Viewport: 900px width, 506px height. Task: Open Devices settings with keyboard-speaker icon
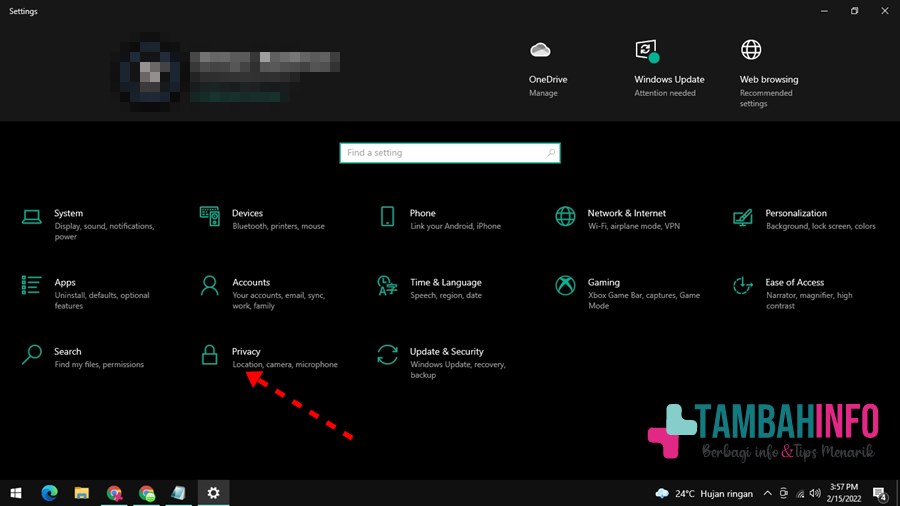tap(264, 219)
